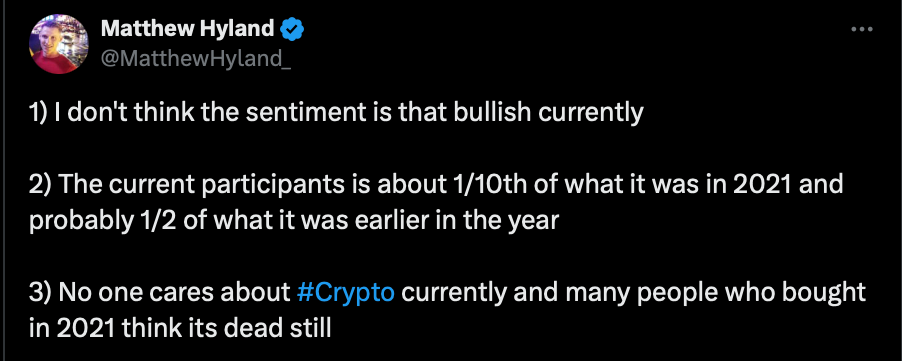Click the line "in 2021 think its dead still"
Image resolution: width=902 pixels, height=361 pixels.
pos(180,328)
